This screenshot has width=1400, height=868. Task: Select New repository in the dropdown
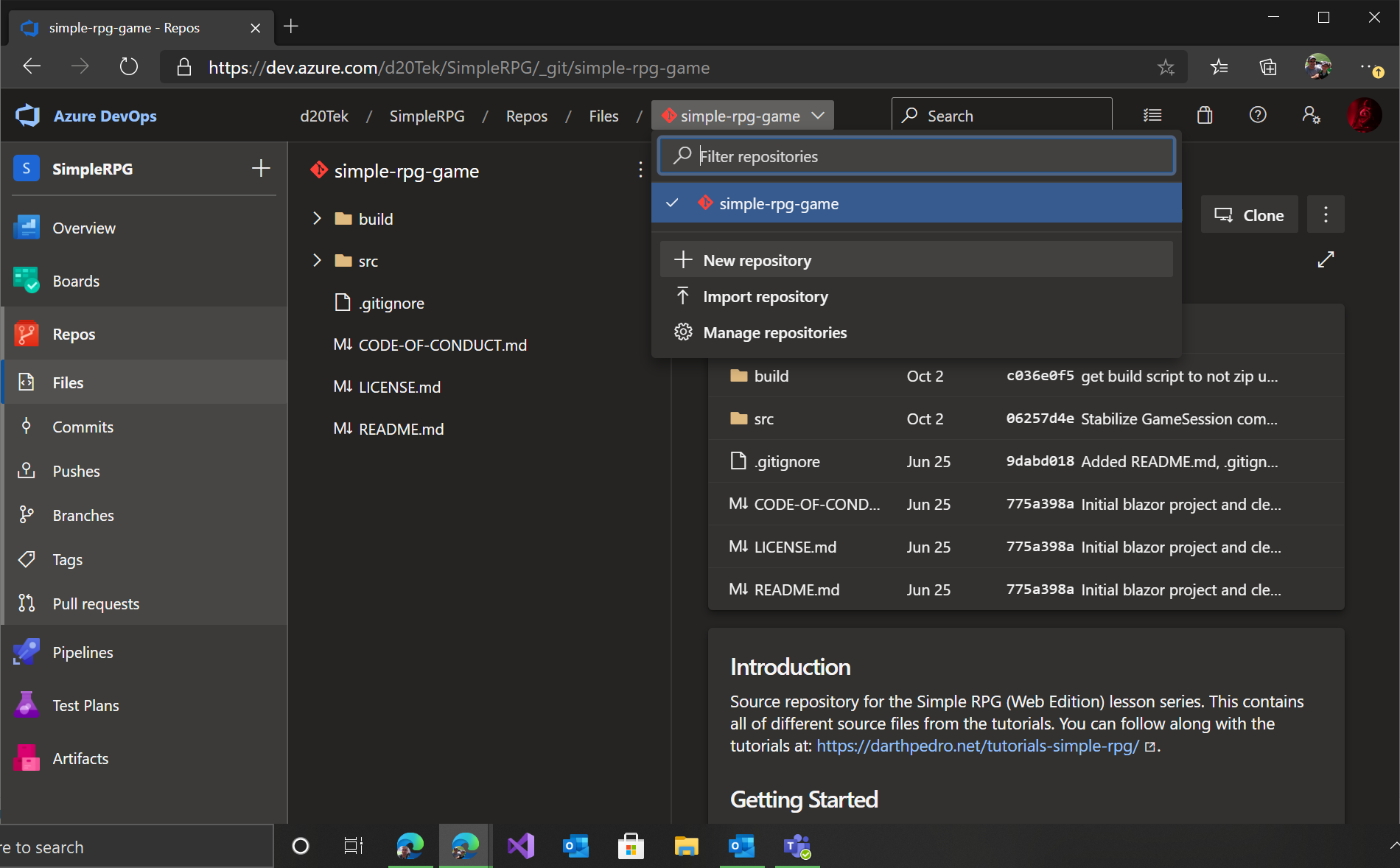[757, 259]
